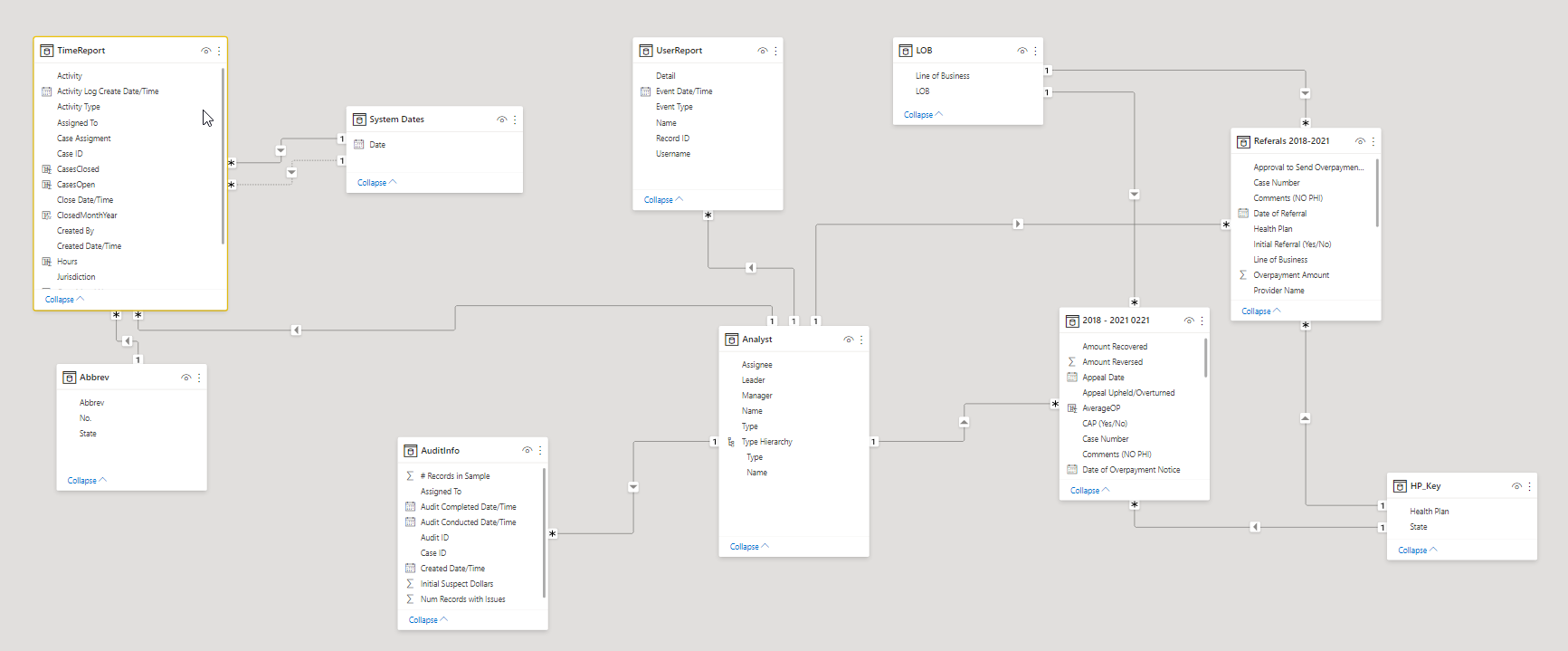
Task: Collapse the Abbrev table
Action: (86, 481)
